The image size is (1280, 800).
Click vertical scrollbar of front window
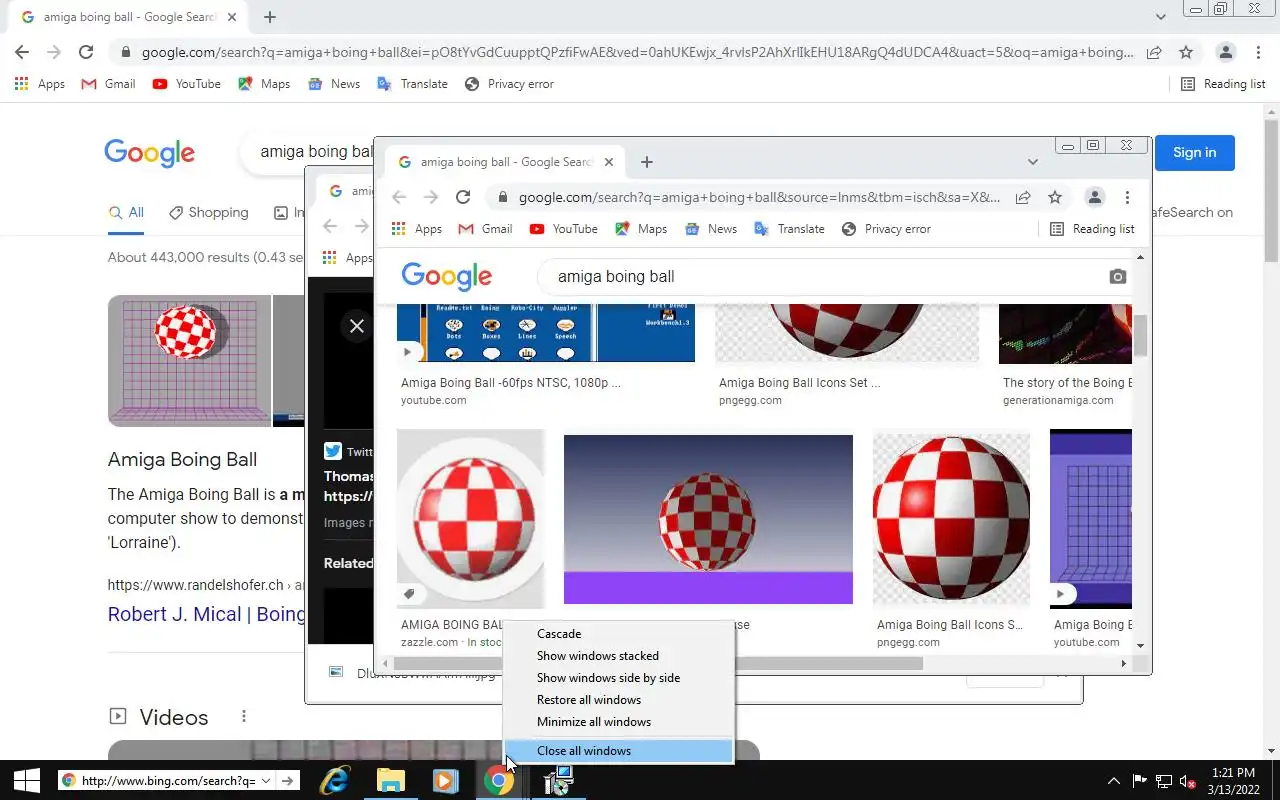click(x=1140, y=335)
